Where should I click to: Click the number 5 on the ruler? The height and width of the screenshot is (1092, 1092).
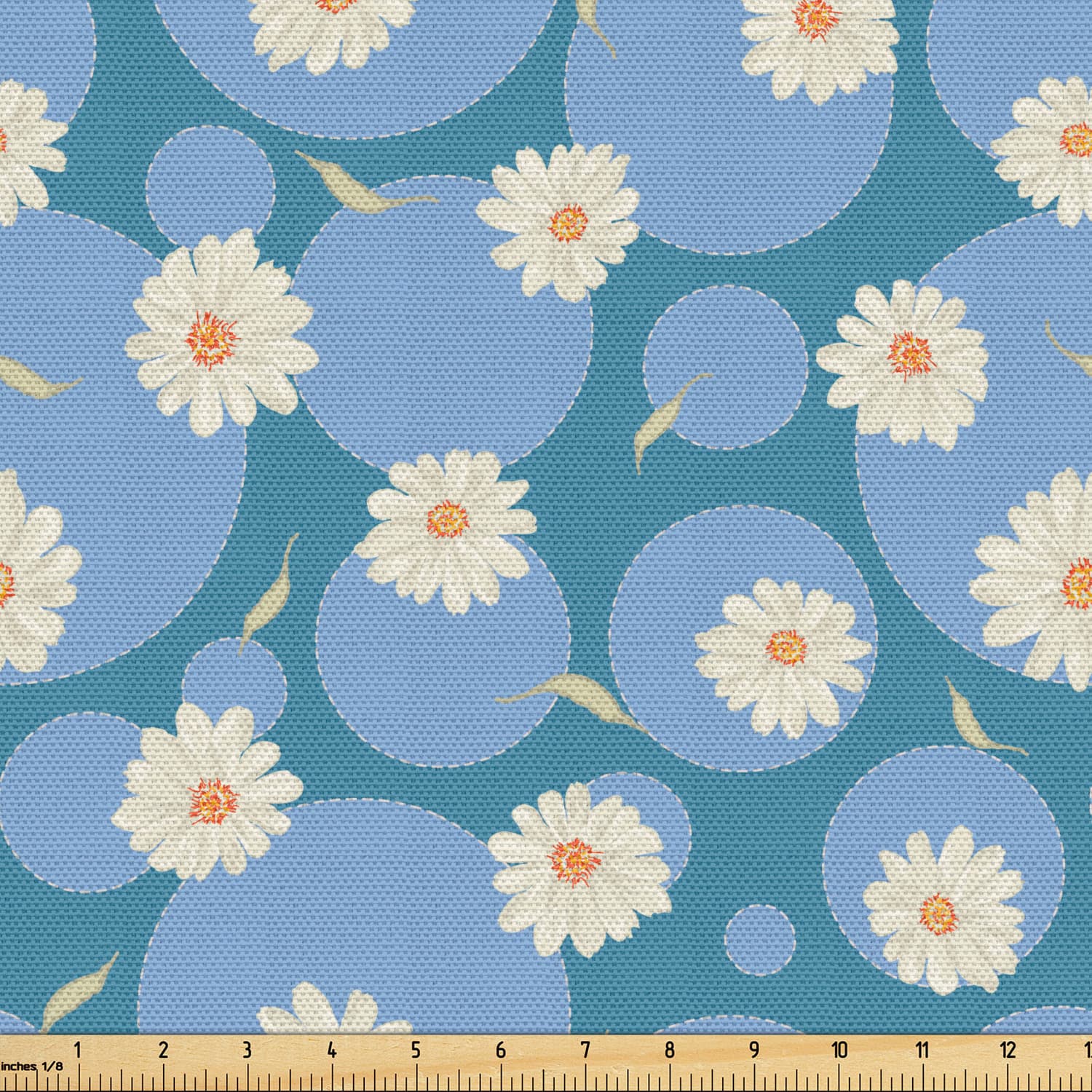pos(416,1050)
